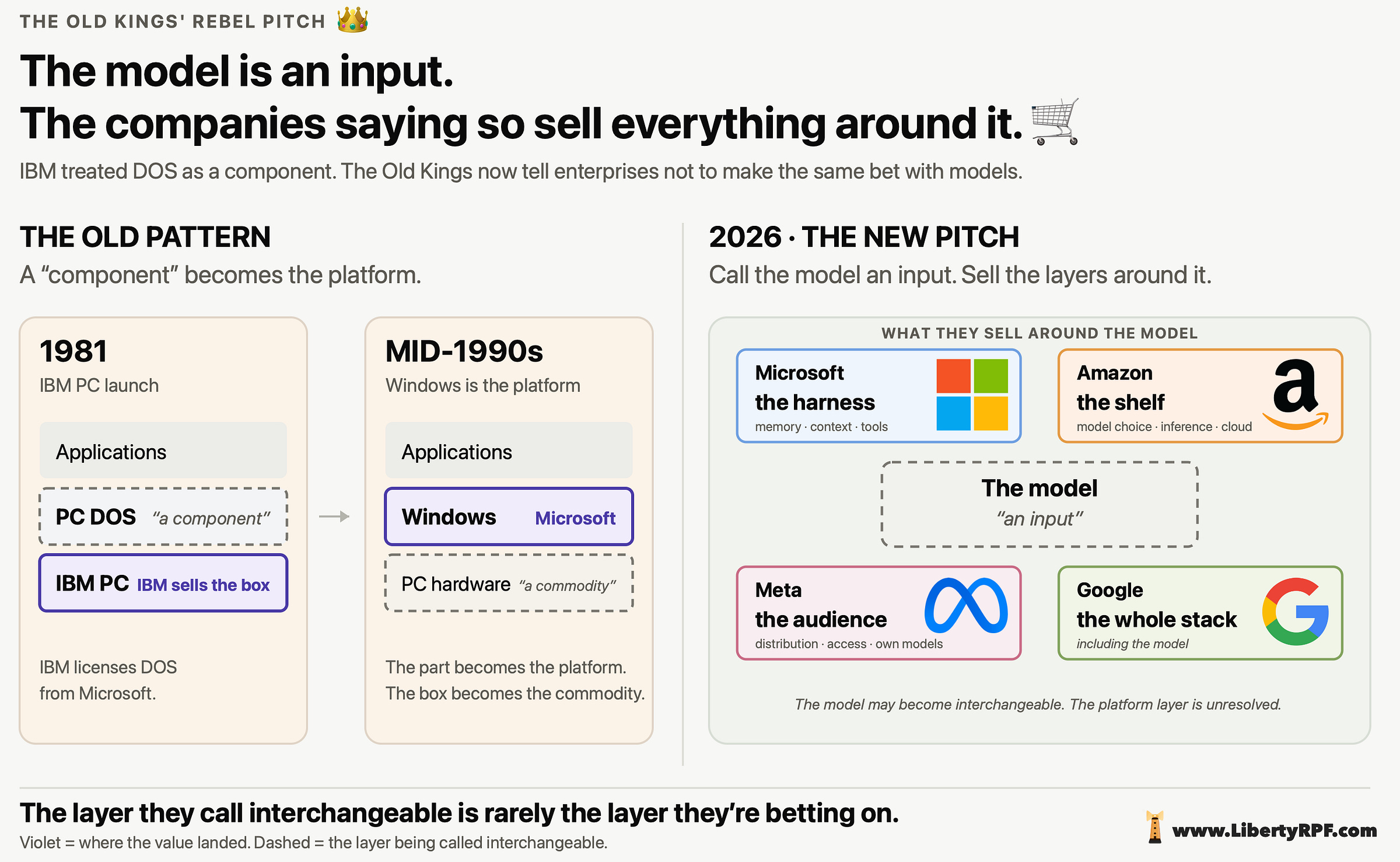Click the "Google" title in the green card

tap(1109, 591)
